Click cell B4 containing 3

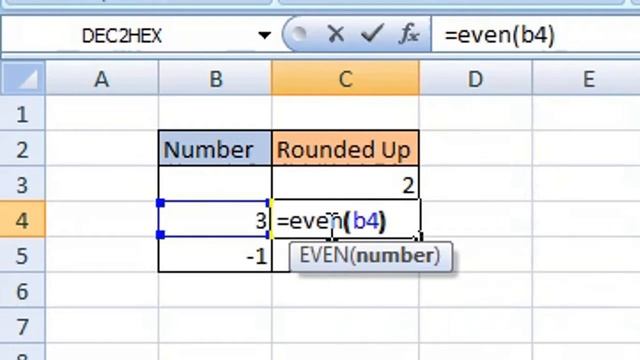215,219
